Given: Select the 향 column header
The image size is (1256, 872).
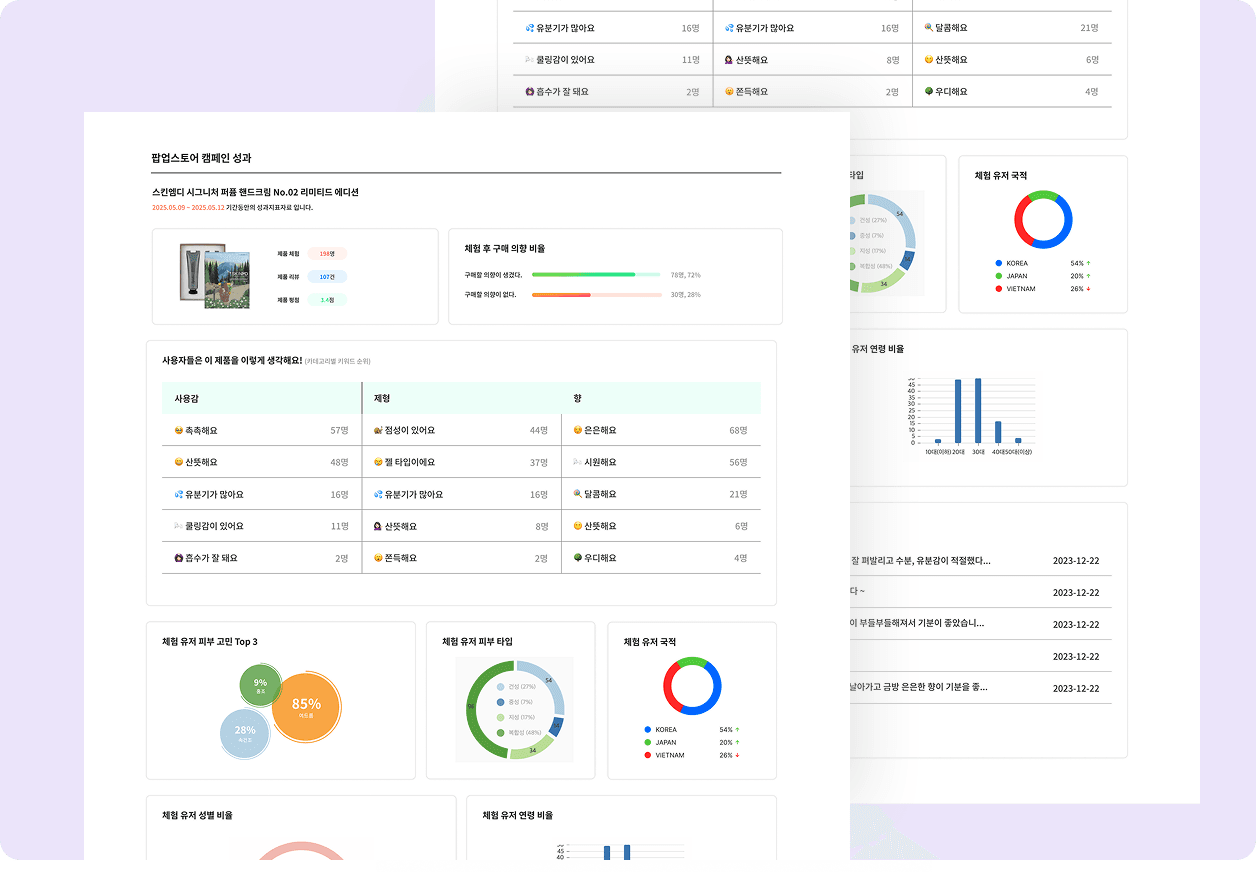Looking at the screenshot, I should (x=577, y=398).
